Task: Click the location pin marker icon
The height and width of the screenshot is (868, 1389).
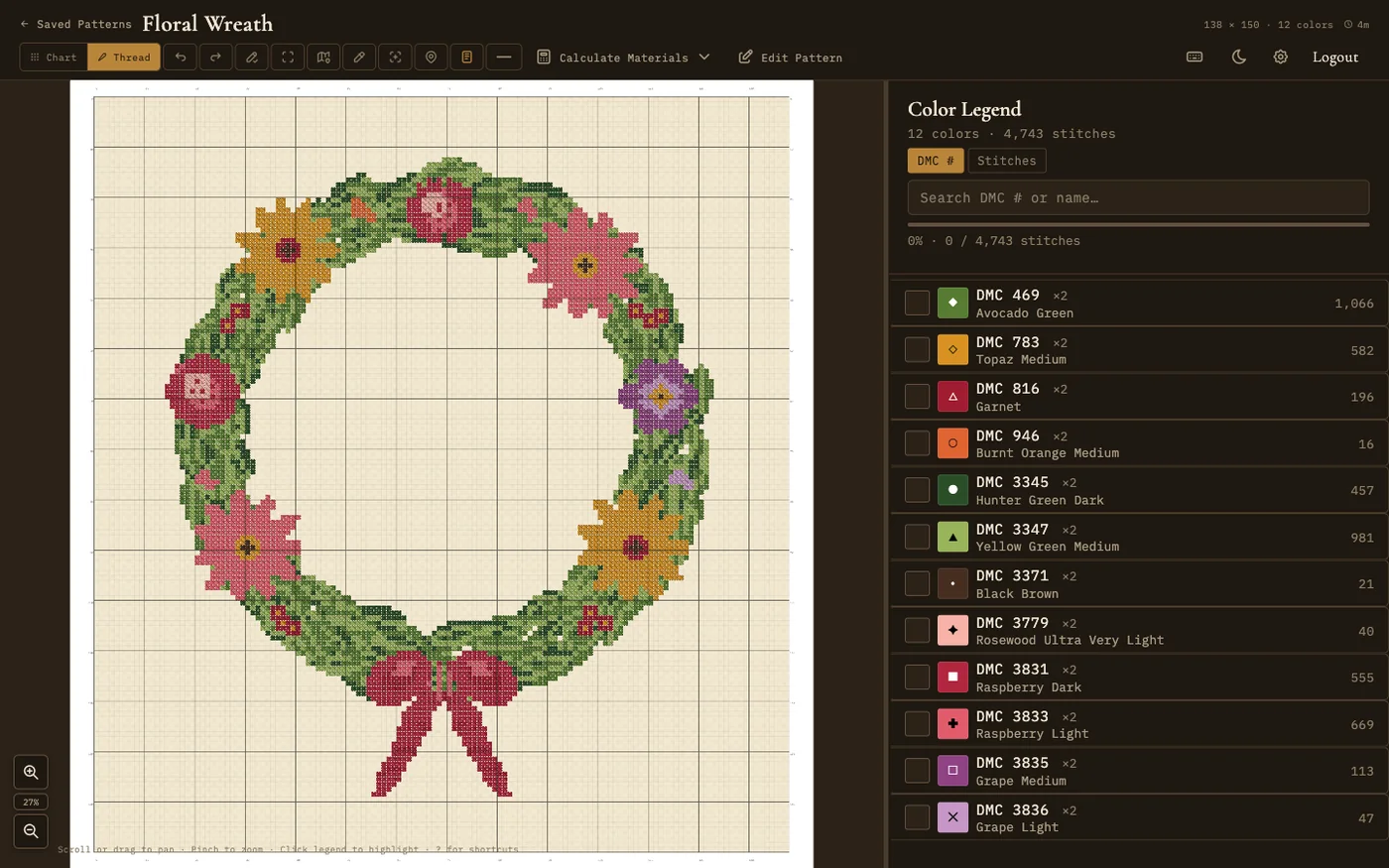Action: tap(431, 58)
